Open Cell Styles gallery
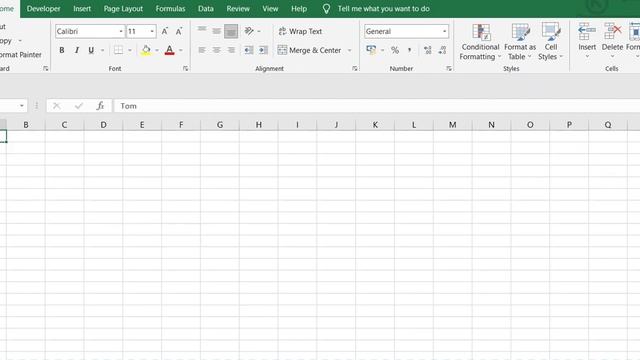 [550, 42]
